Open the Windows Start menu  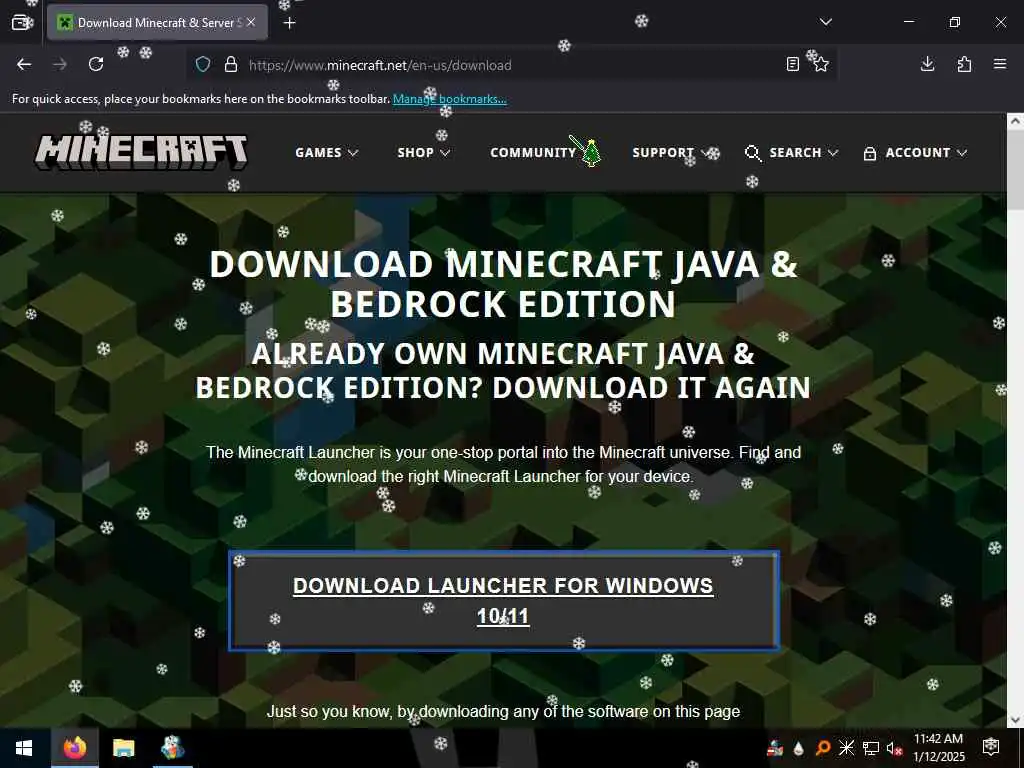click(24, 748)
